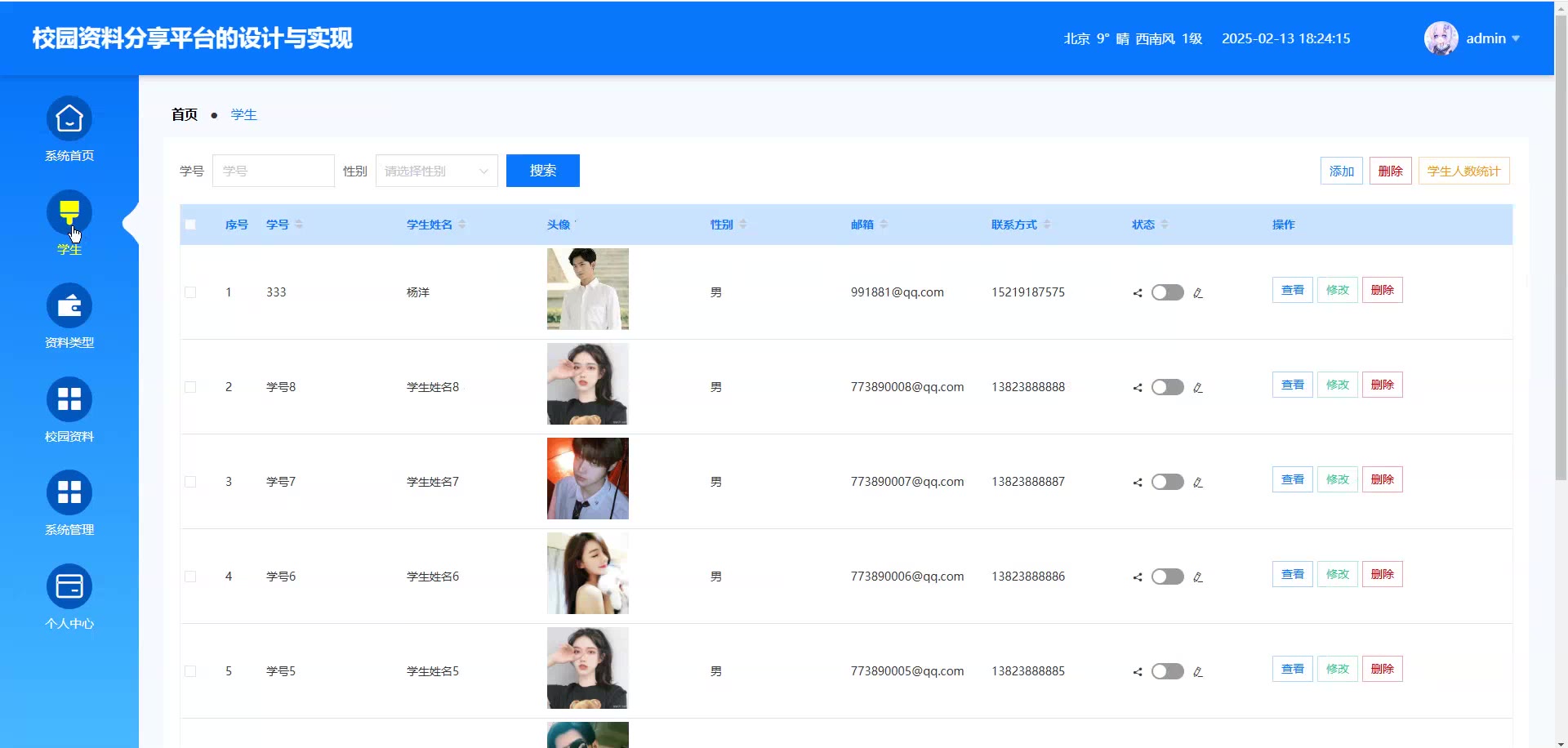
Task: Sort the table by 学号 column
Action: 299,225
